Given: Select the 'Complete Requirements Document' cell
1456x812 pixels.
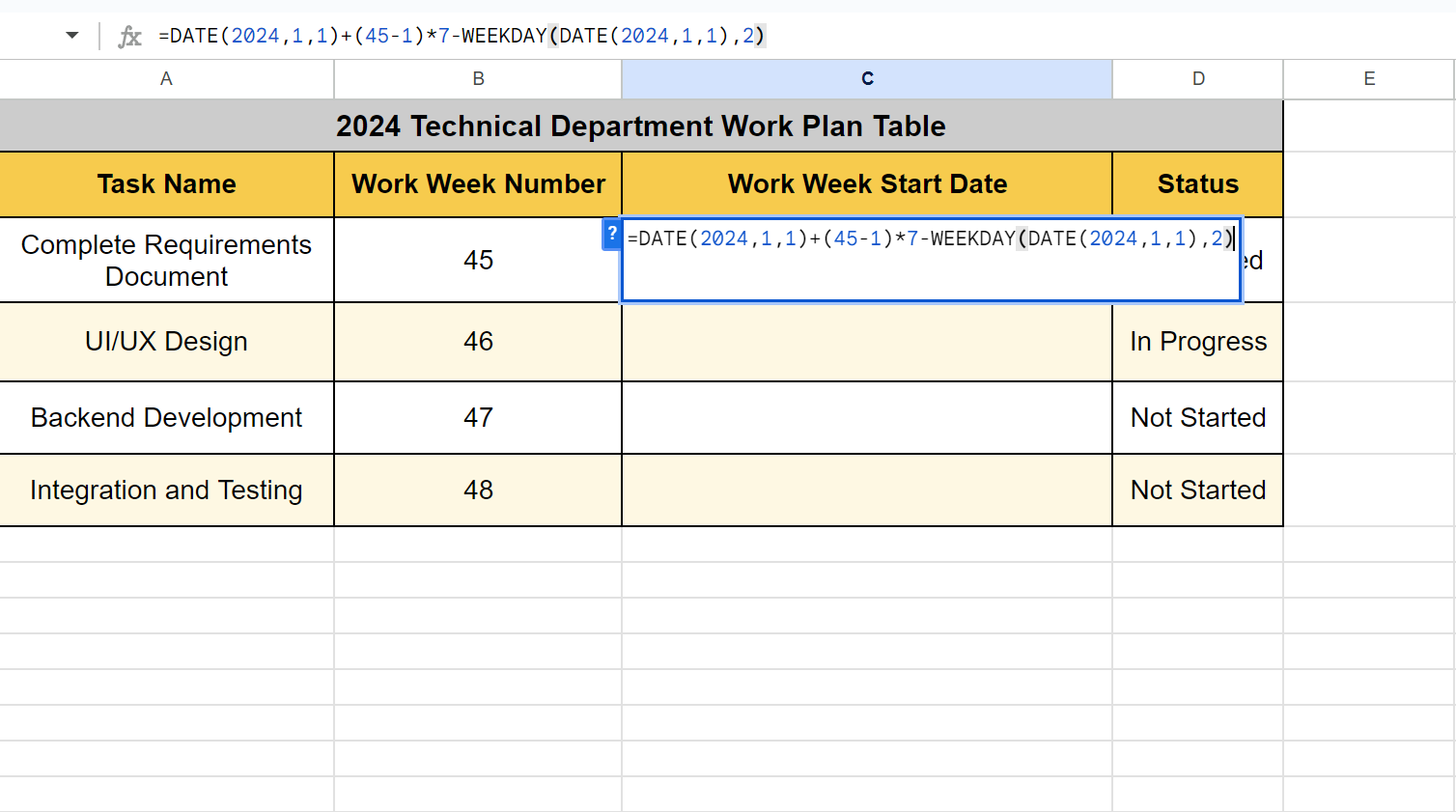Looking at the screenshot, I should click(166, 261).
